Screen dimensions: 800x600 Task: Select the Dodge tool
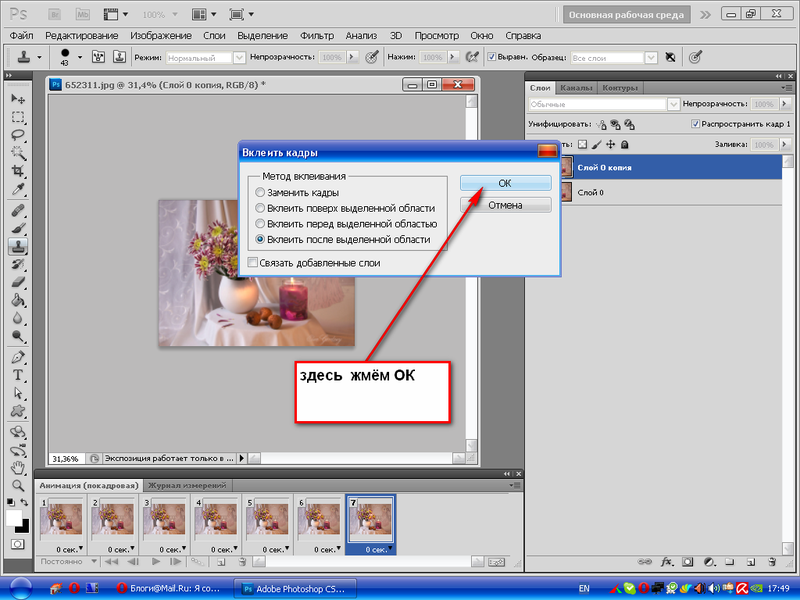click(18, 336)
